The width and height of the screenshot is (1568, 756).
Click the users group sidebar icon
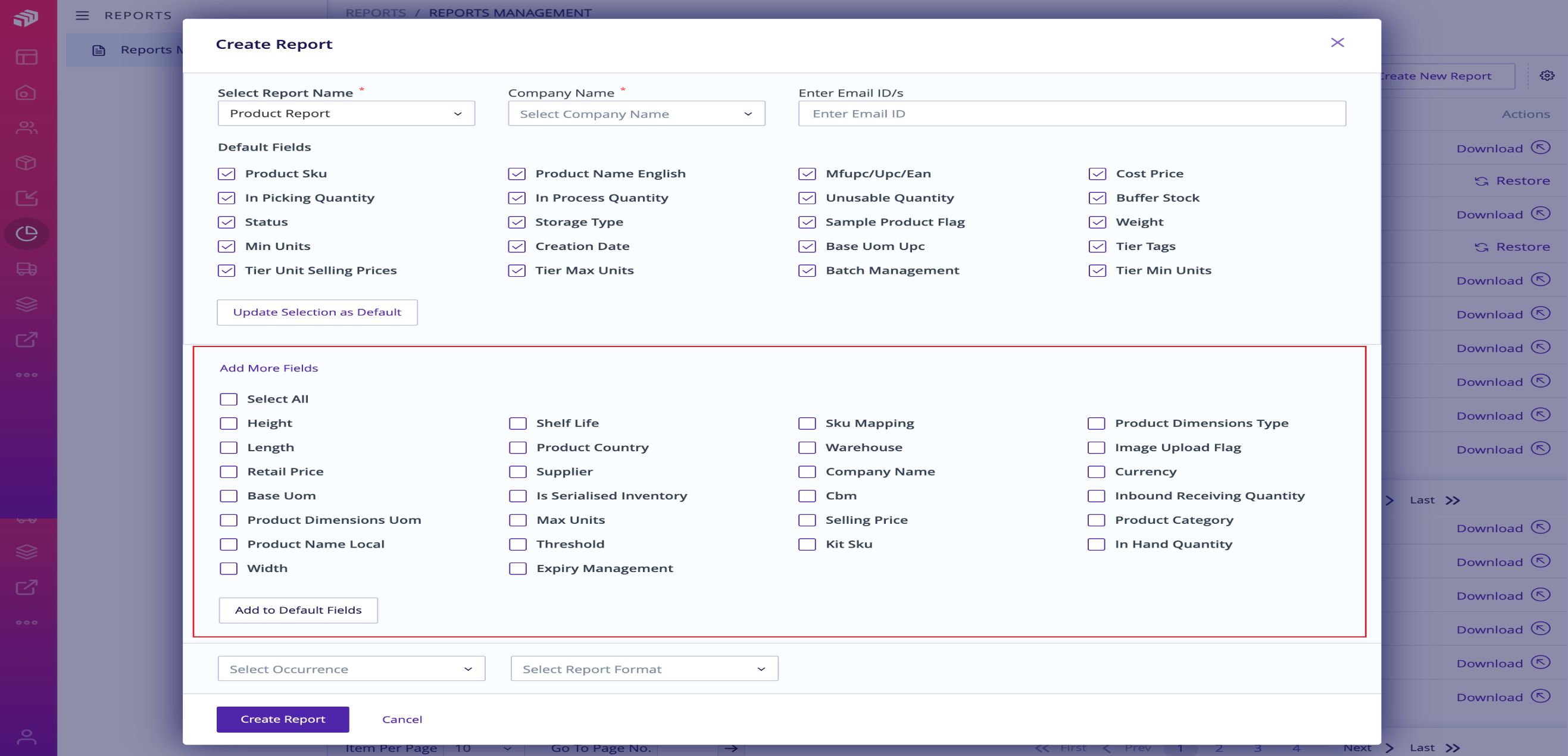[27, 128]
